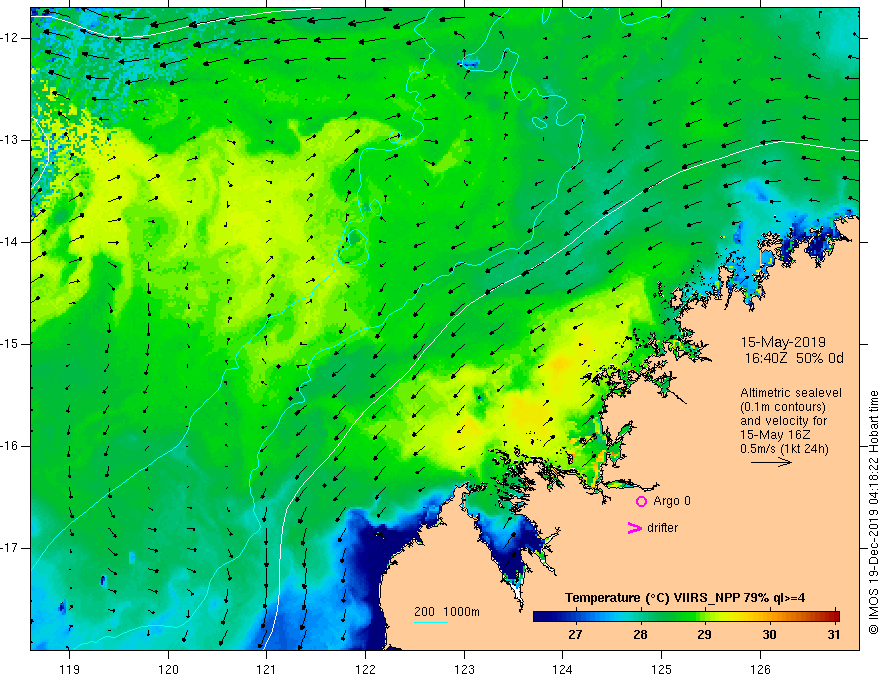880x680 pixels.
Task: Click the latitude label -17
Action: tap(10, 548)
